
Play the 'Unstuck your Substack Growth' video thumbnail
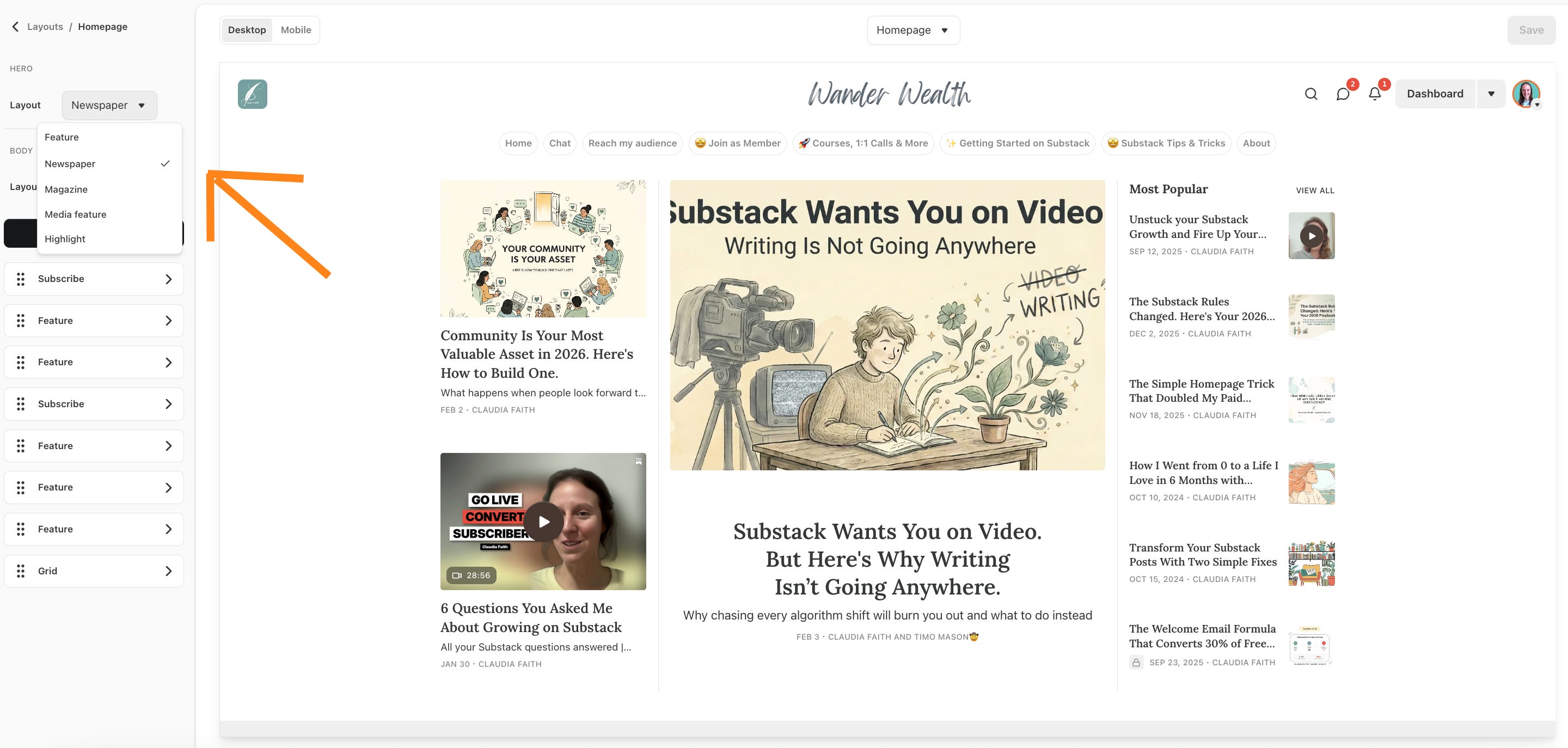click(x=1311, y=236)
